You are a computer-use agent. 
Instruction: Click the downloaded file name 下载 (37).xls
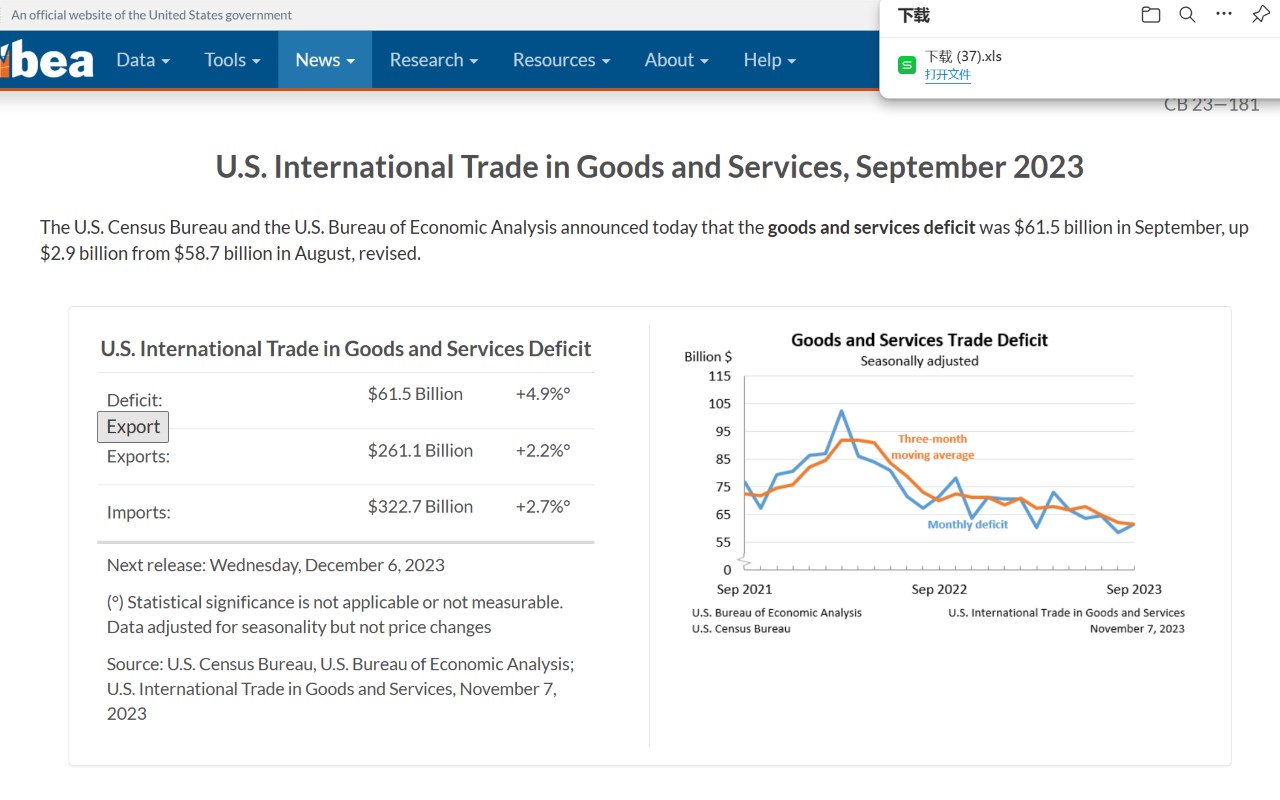963,56
